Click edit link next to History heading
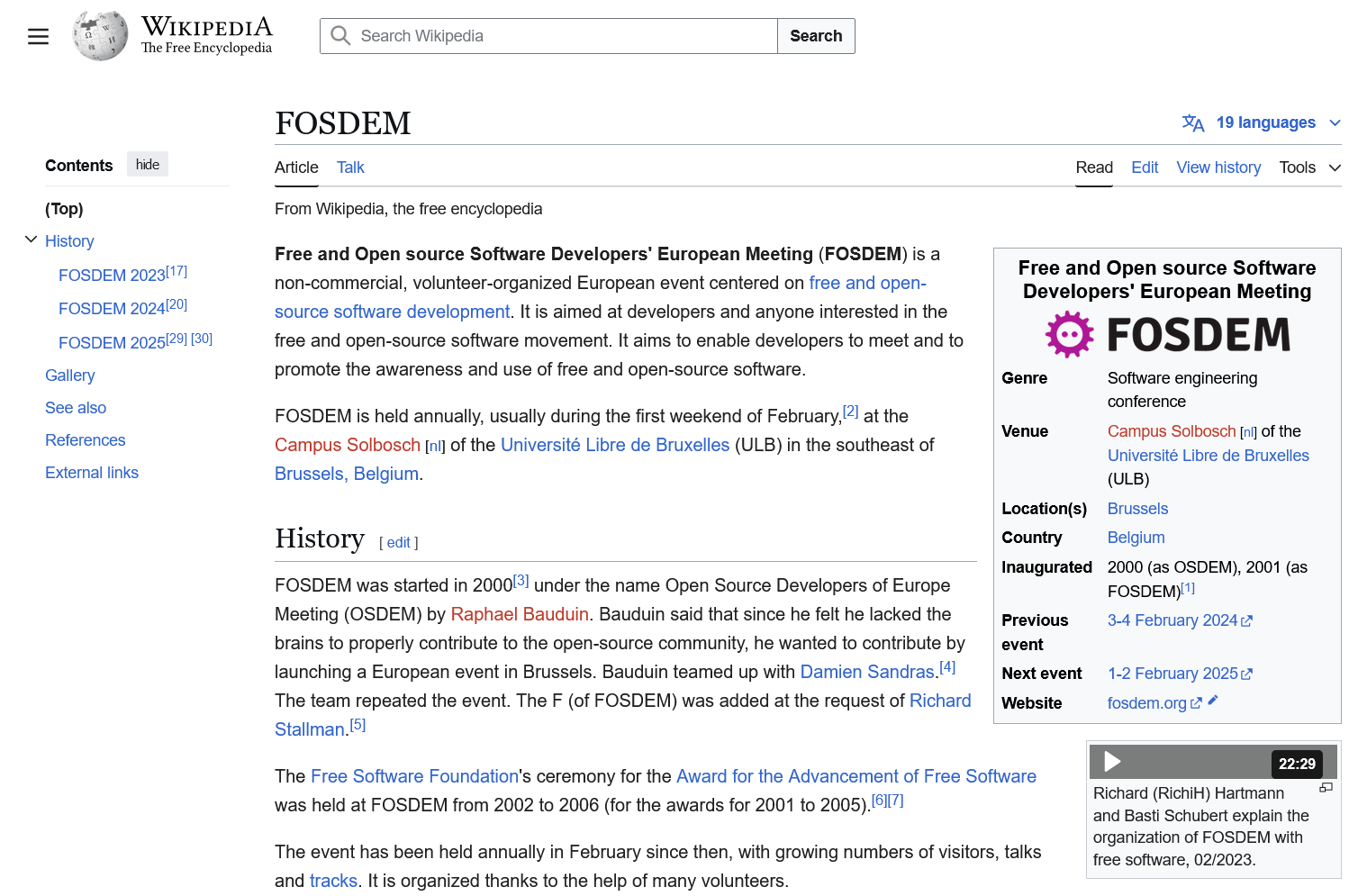 pyautogui.click(x=399, y=542)
